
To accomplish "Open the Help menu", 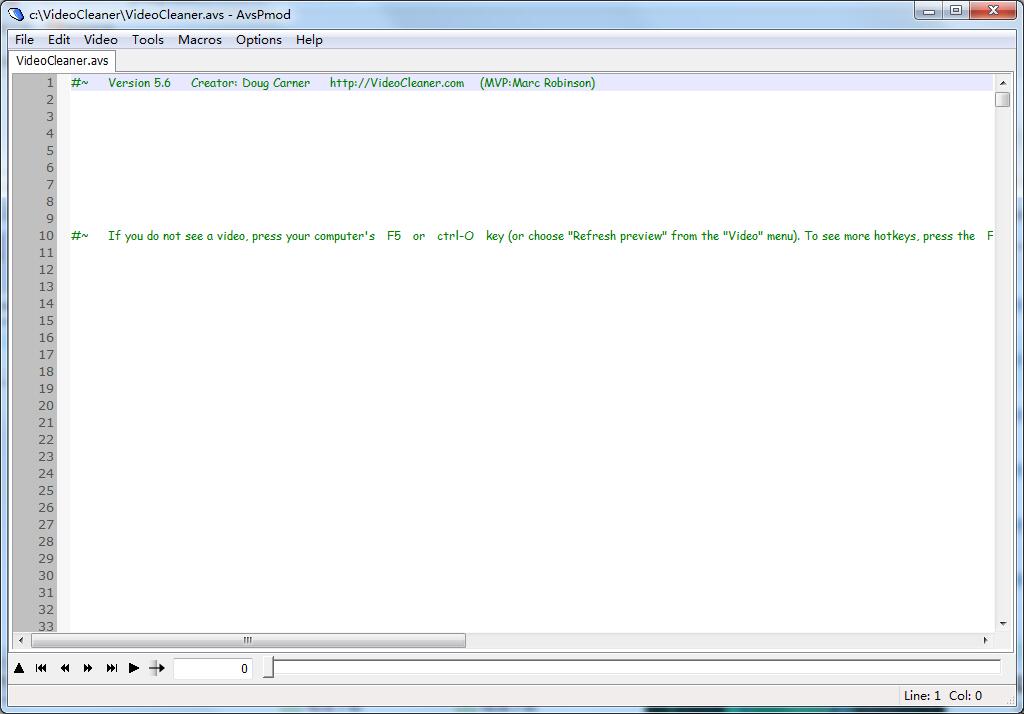I will point(309,40).
